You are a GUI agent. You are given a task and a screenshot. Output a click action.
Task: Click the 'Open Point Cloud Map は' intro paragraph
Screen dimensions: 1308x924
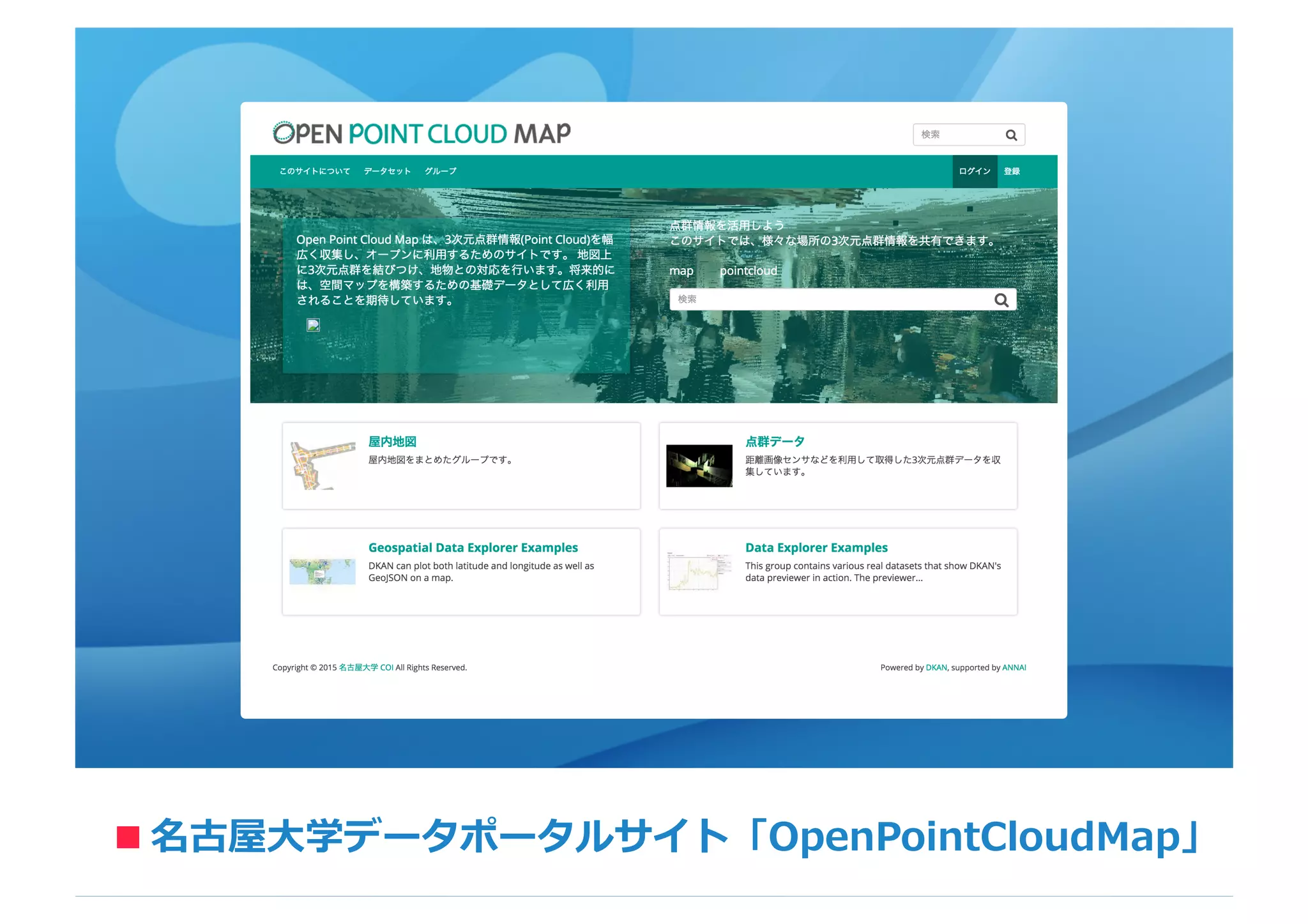coord(455,269)
